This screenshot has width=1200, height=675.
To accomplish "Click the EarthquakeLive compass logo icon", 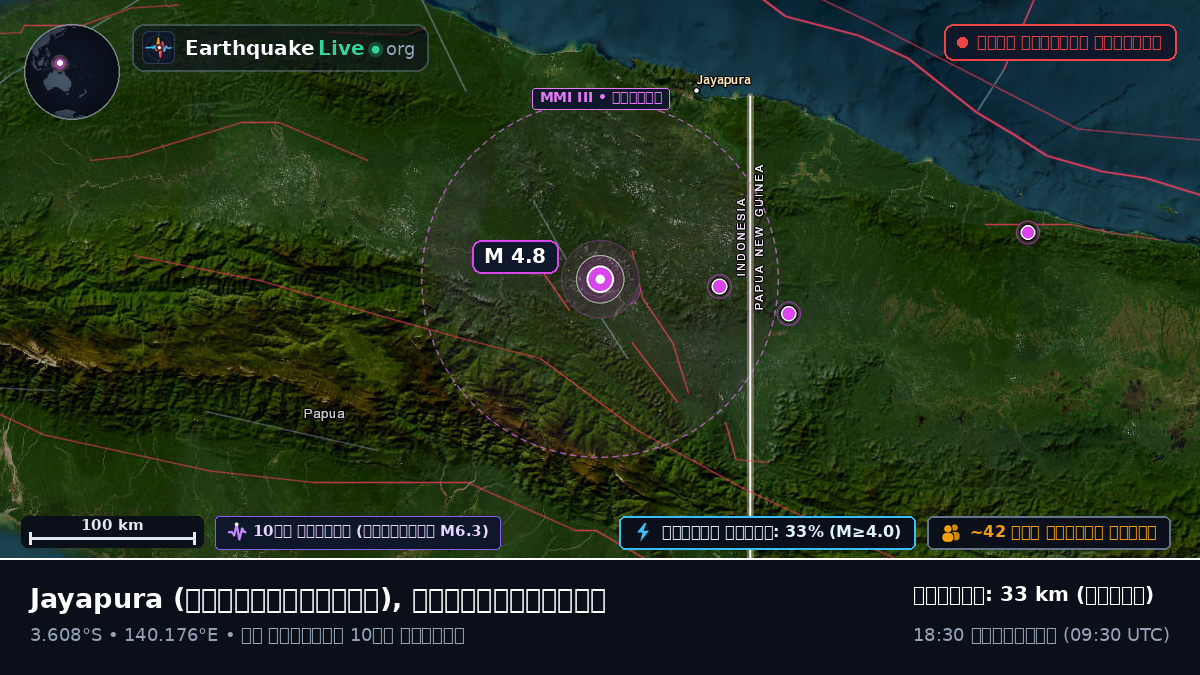I will point(159,48).
